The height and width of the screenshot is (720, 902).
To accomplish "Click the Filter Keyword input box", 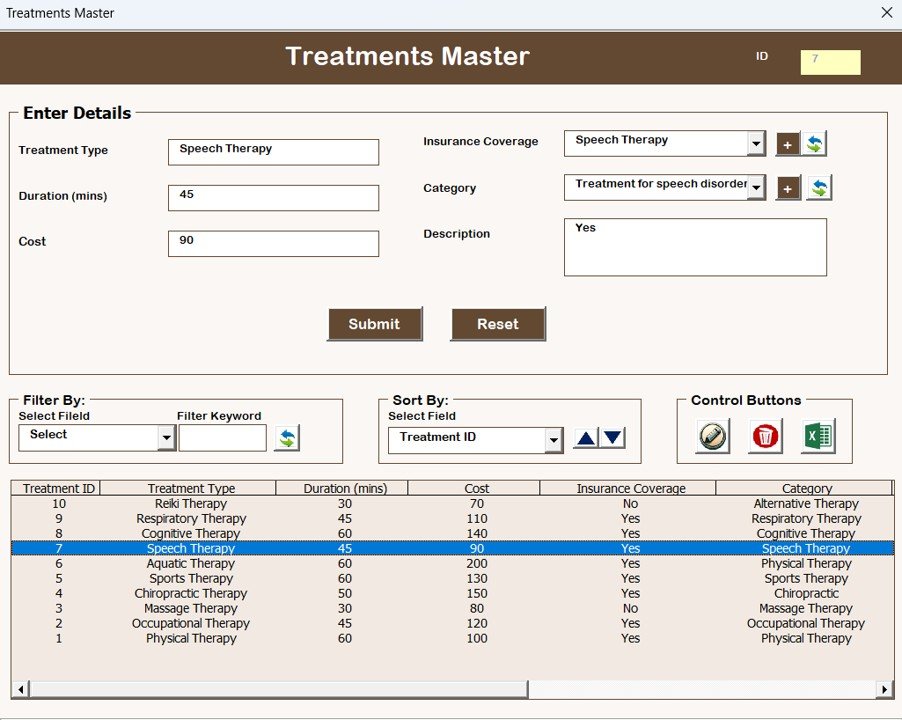I will pos(223,438).
